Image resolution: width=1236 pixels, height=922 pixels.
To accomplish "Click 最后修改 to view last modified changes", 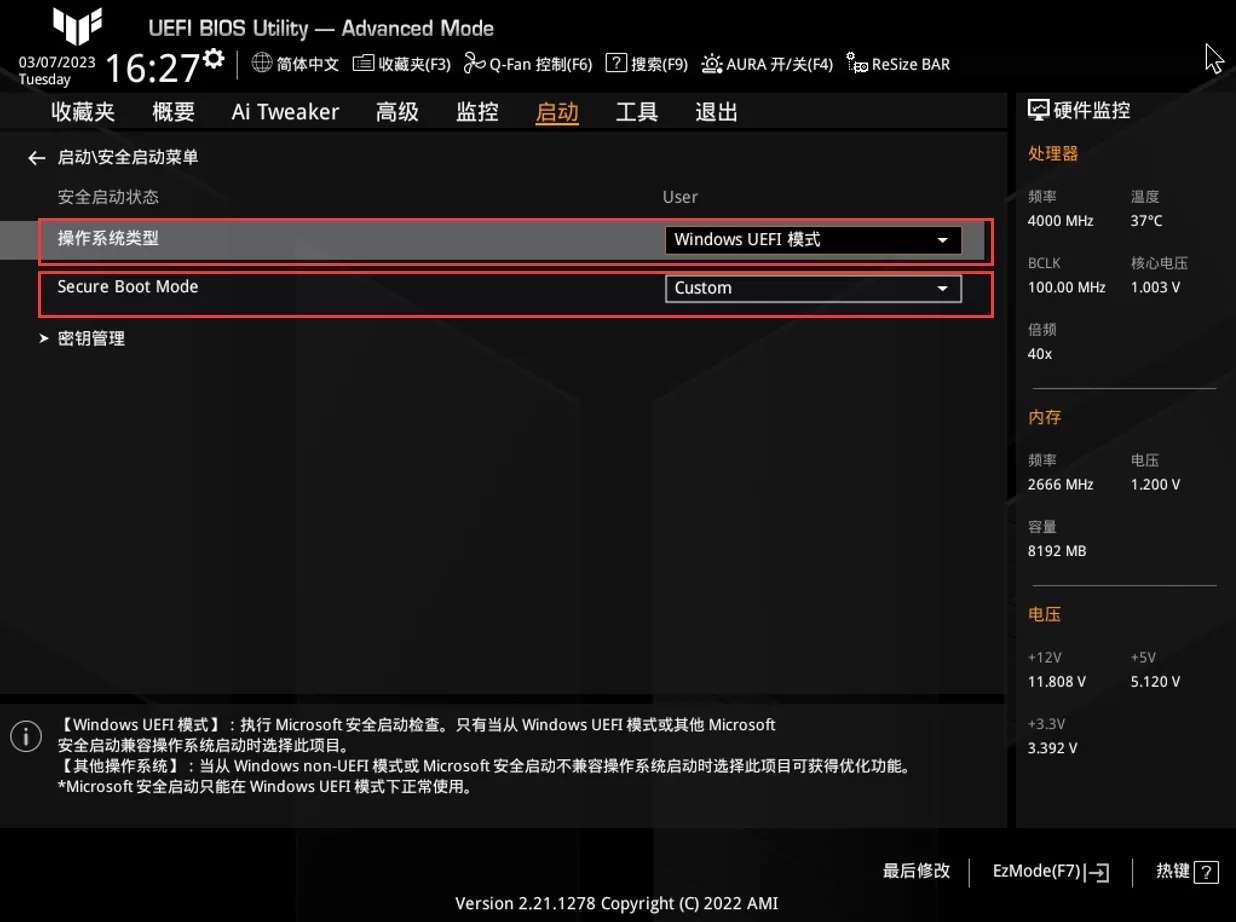I will 916,872.
